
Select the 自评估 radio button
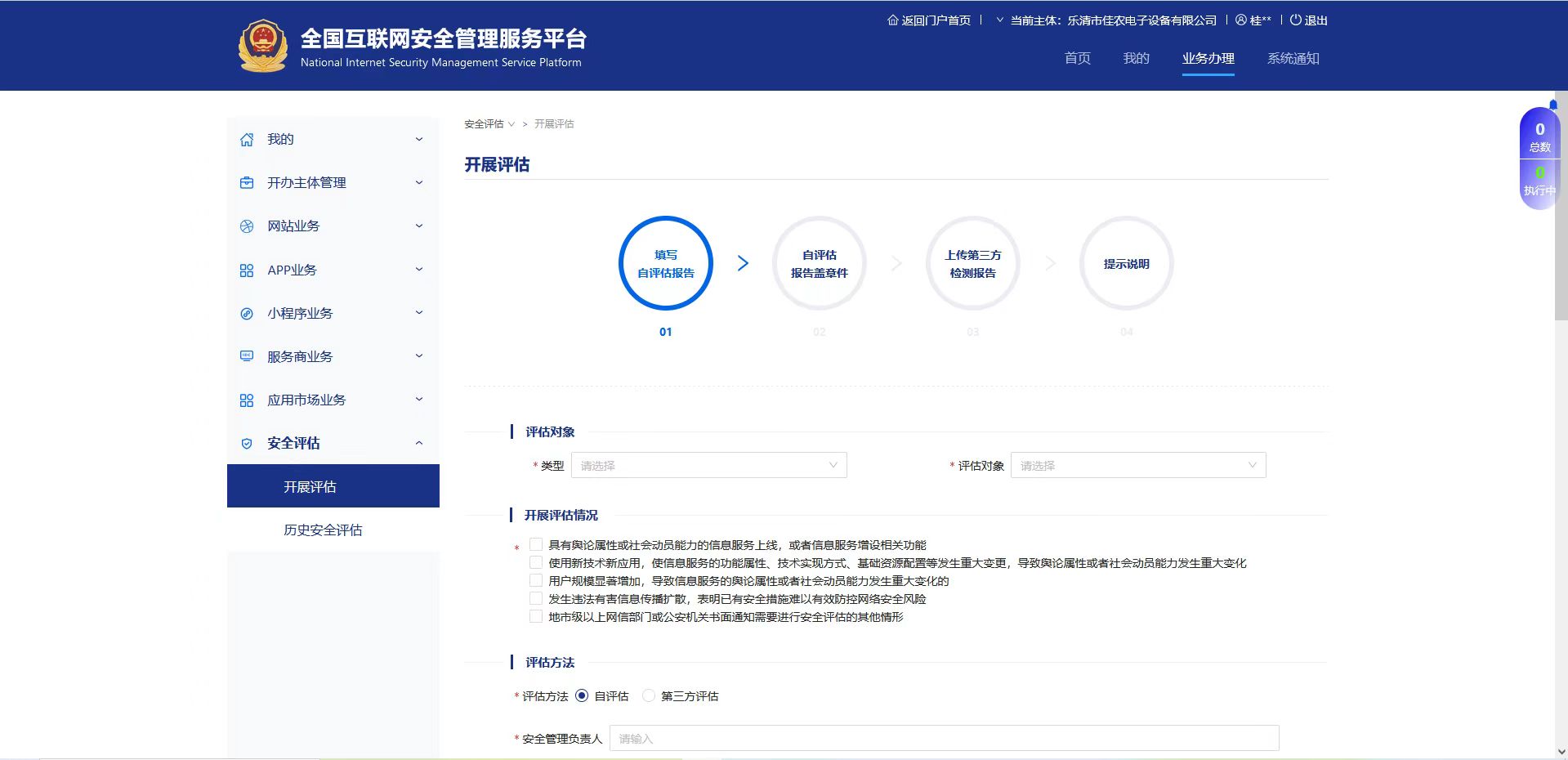click(x=582, y=695)
